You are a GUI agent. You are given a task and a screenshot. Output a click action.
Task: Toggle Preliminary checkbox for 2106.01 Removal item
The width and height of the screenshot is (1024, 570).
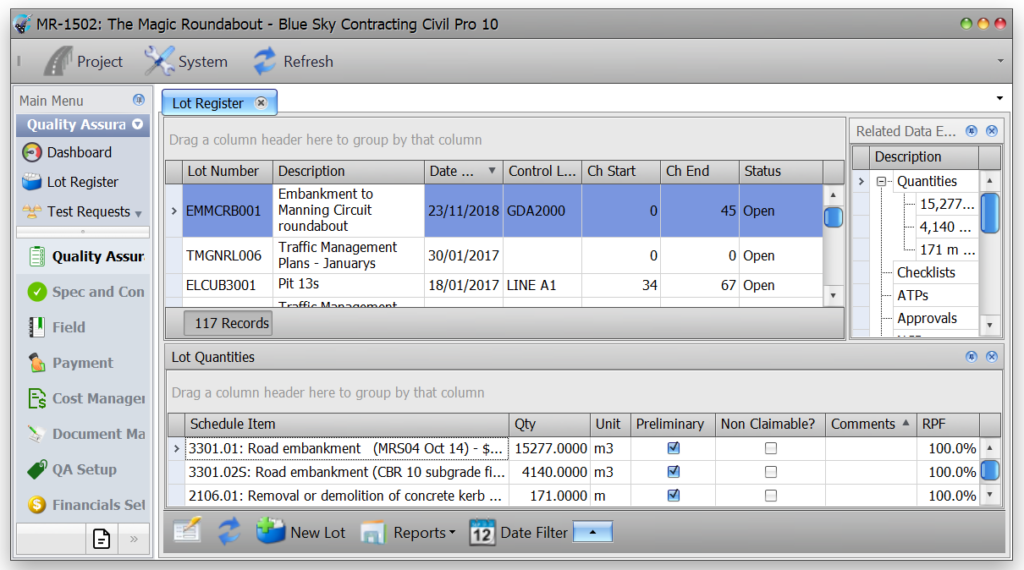(673, 495)
